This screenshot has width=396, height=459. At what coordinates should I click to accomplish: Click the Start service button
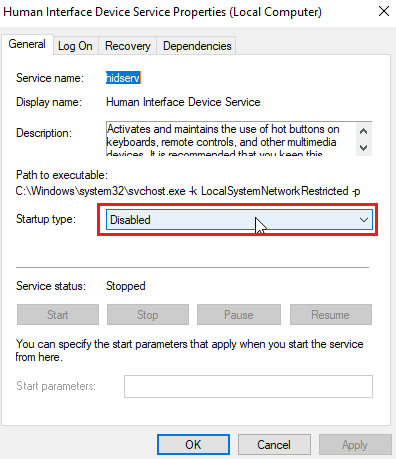click(58, 315)
